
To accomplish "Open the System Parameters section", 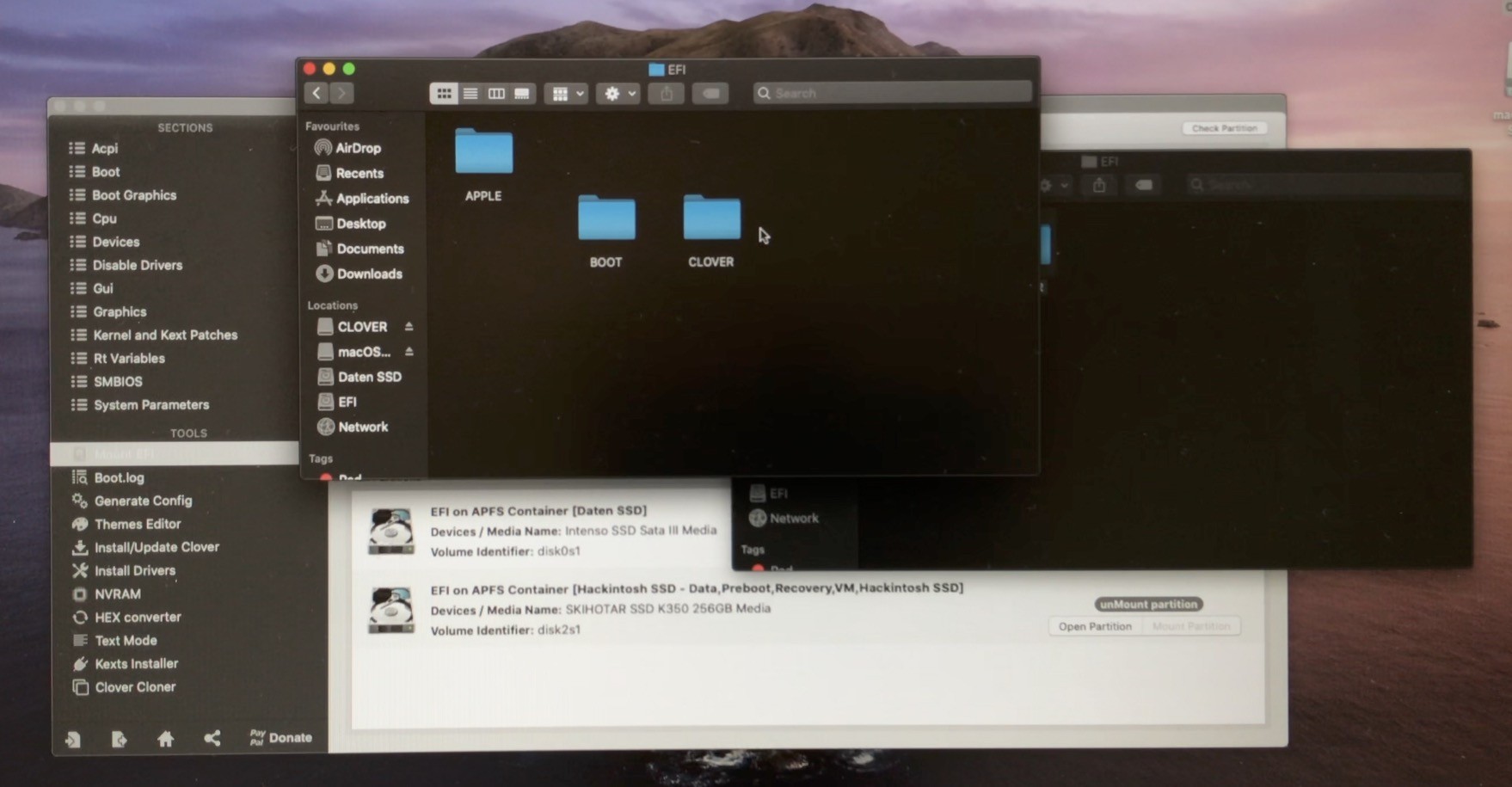I will pos(140,404).
